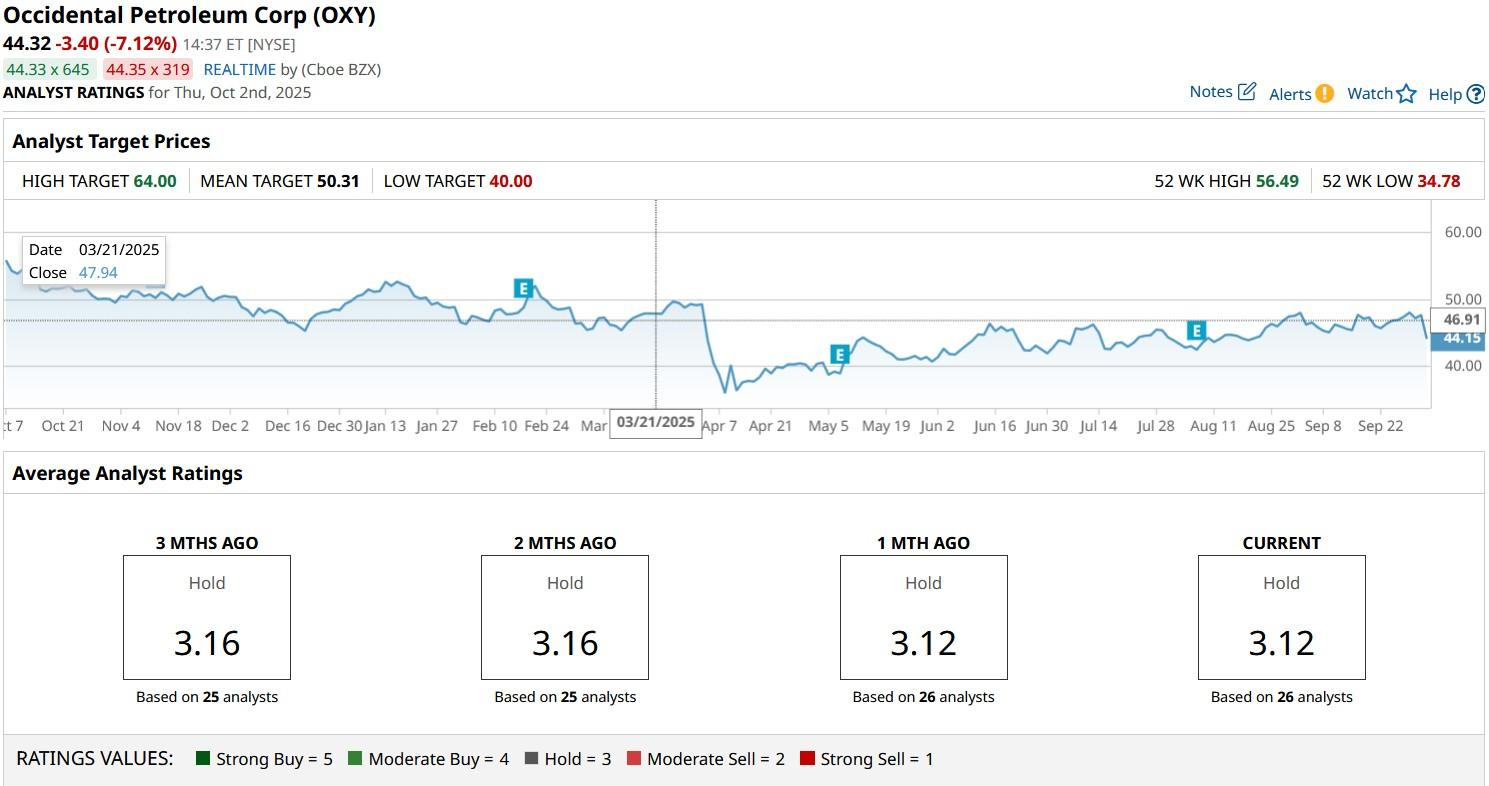Click the Sep 22 date on chart axis
The height and width of the screenshot is (786, 1489).
click(x=1380, y=426)
